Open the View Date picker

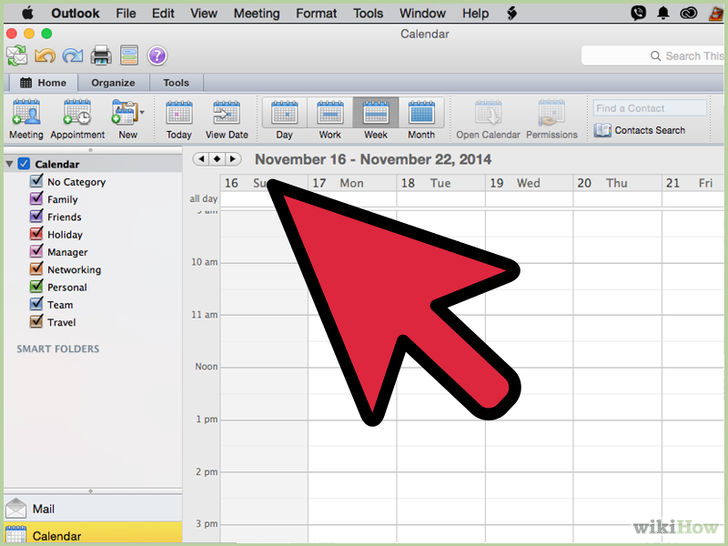click(227, 119)
